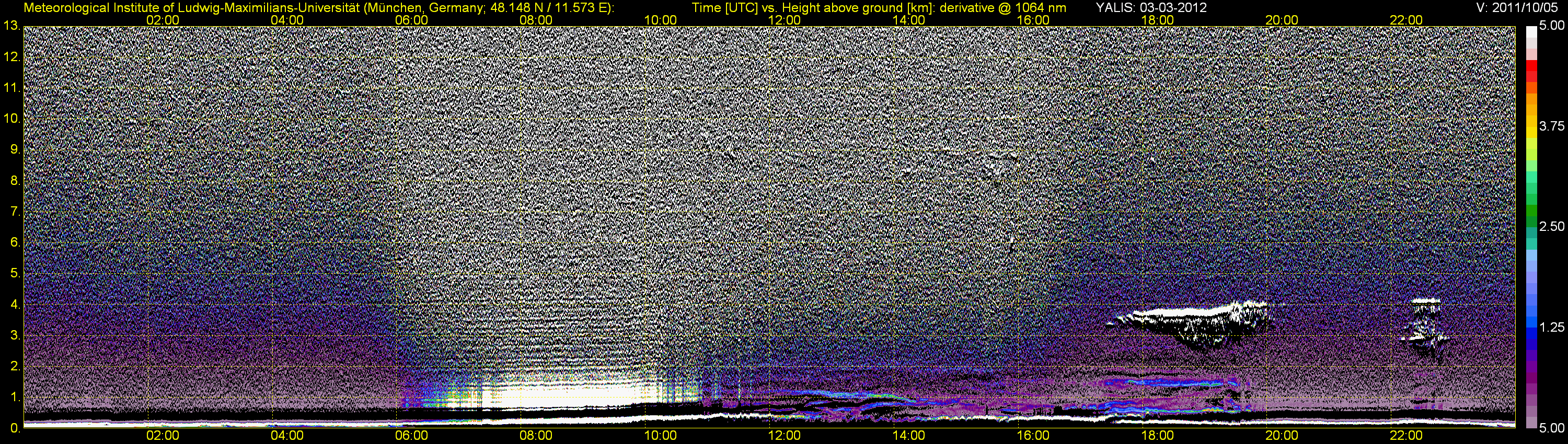Image resolution: width=1568 pixels, height=444 pixels.
Task: Click the 3 km label on the height axis
Action: tap(15, 336)
